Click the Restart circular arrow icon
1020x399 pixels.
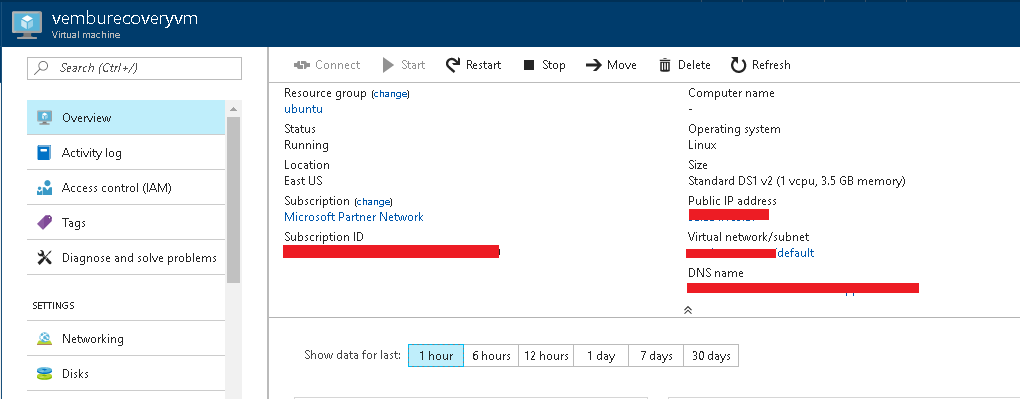453,65
